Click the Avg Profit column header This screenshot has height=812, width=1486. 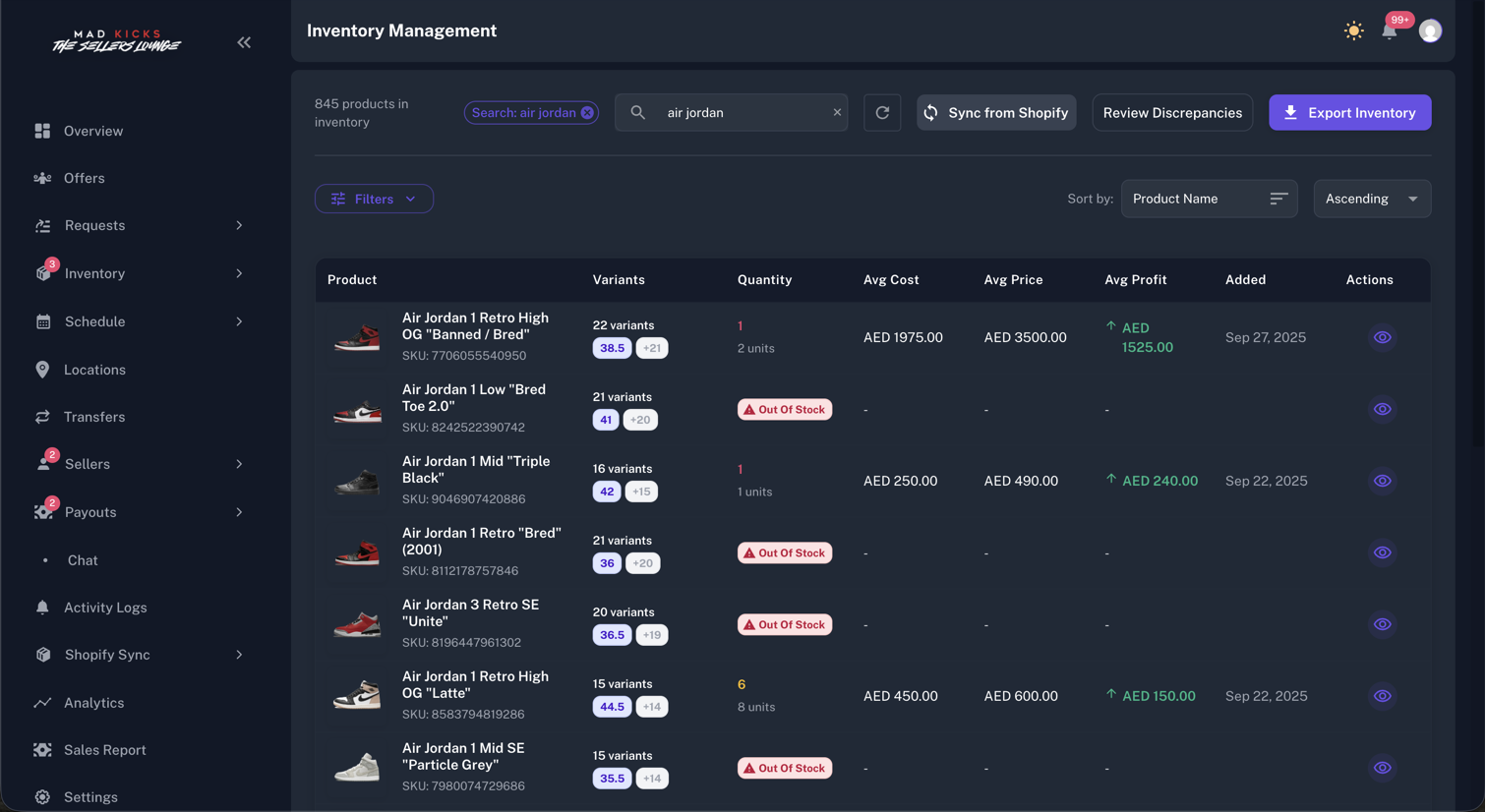coord(1136,280)
